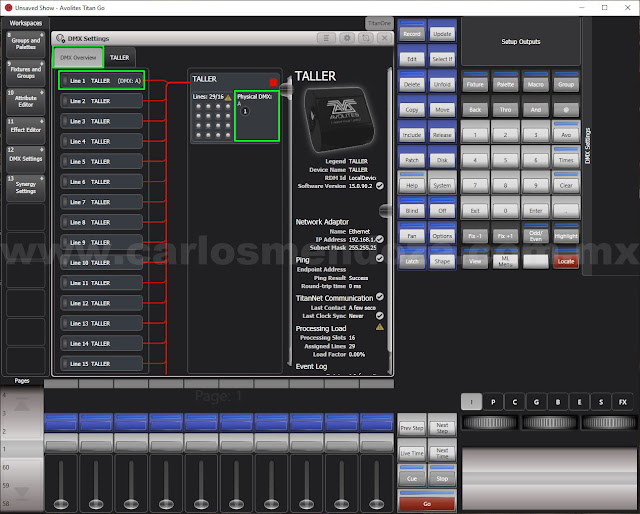Select the I attribute bank button

[x=471, y=402]
